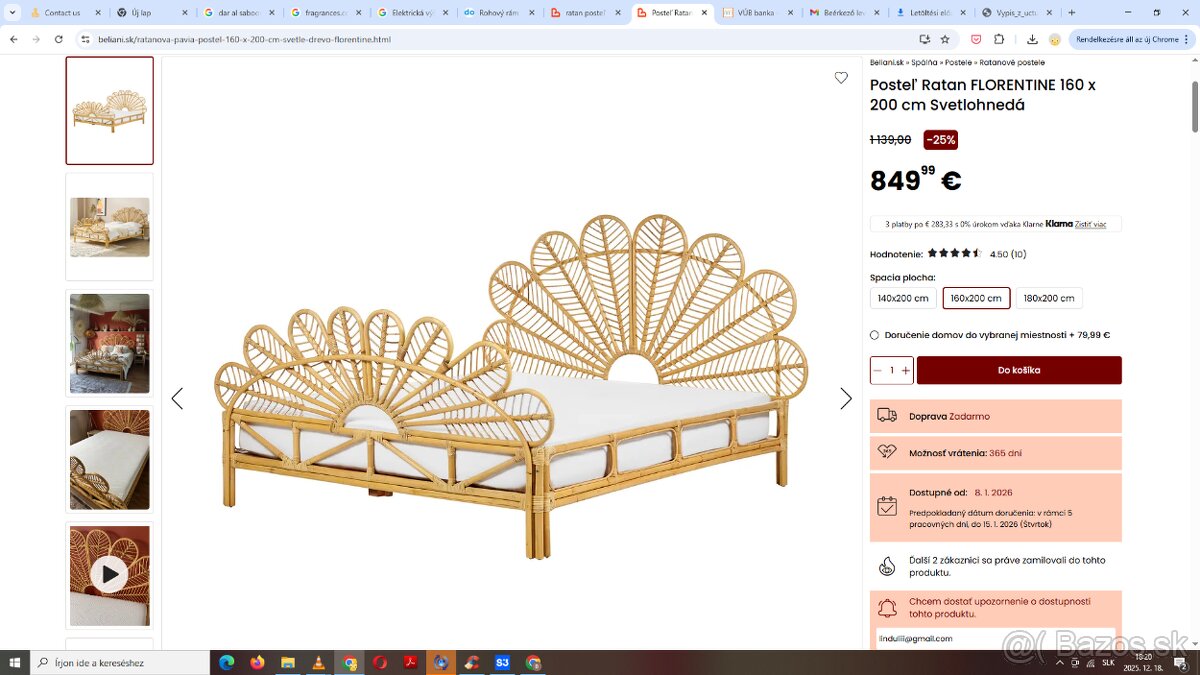Show previous product image with left arrow
The image size is (1200, 675).
[177, 399]
